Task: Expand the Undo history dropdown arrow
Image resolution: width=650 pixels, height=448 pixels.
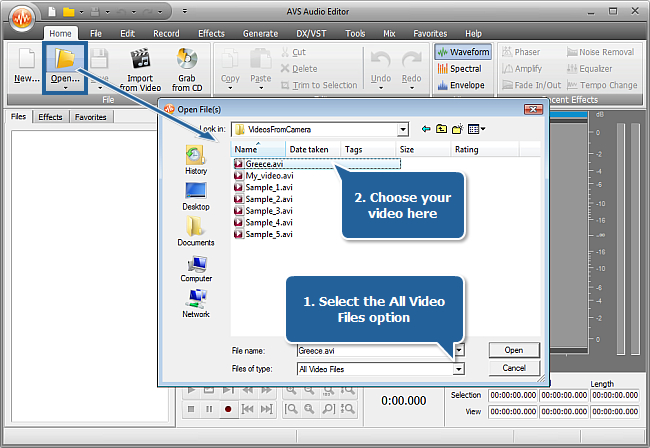Action: pyautogui.click(x=381, y=88)
